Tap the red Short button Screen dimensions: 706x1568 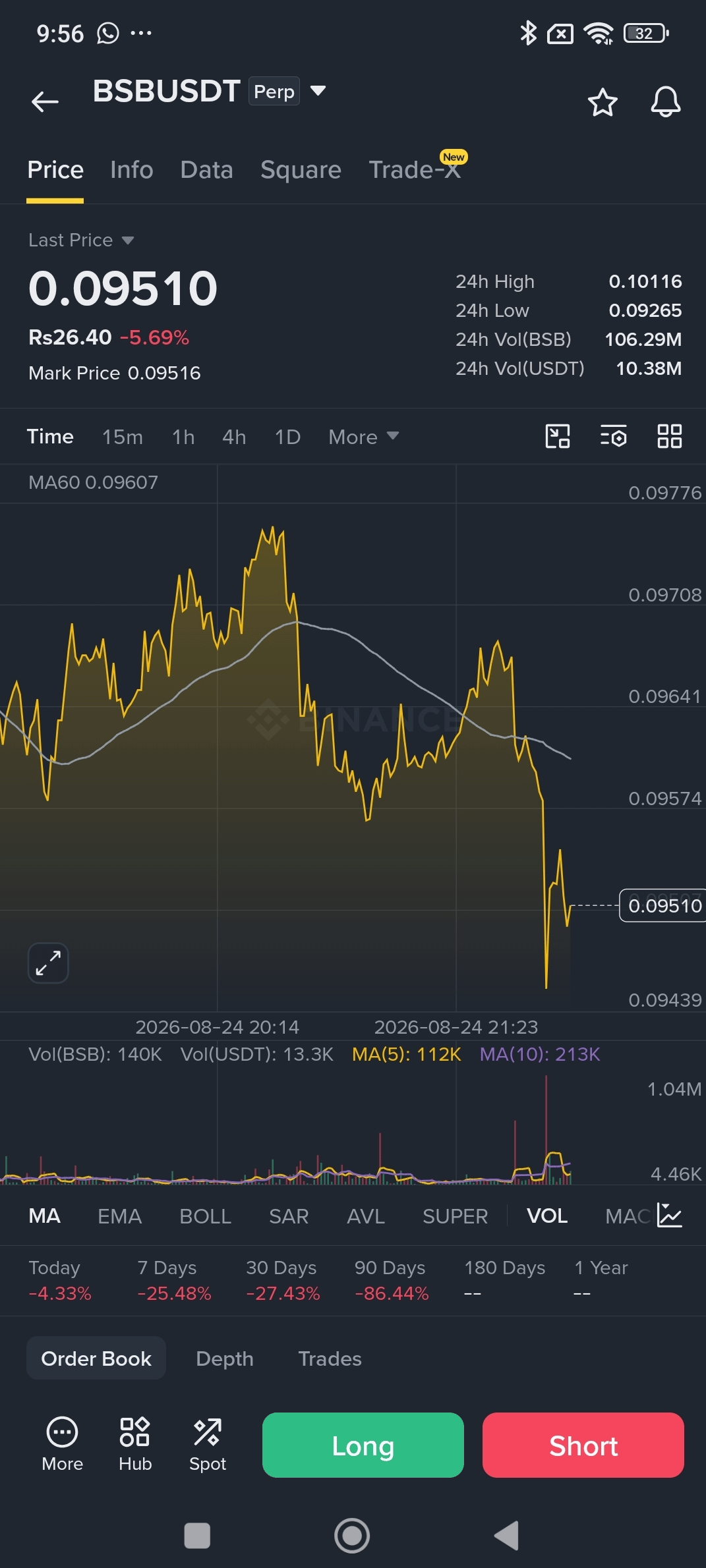[583, 1445]
